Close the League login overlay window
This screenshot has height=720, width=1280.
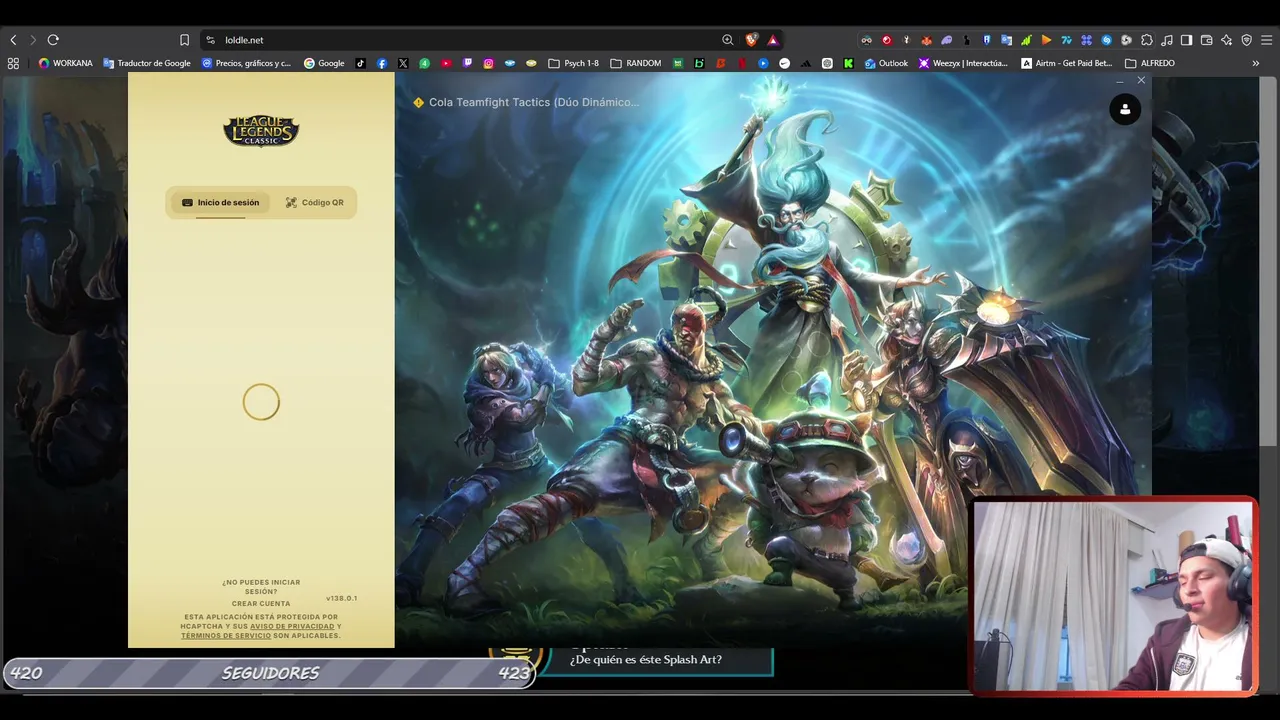pos(1141,80)
